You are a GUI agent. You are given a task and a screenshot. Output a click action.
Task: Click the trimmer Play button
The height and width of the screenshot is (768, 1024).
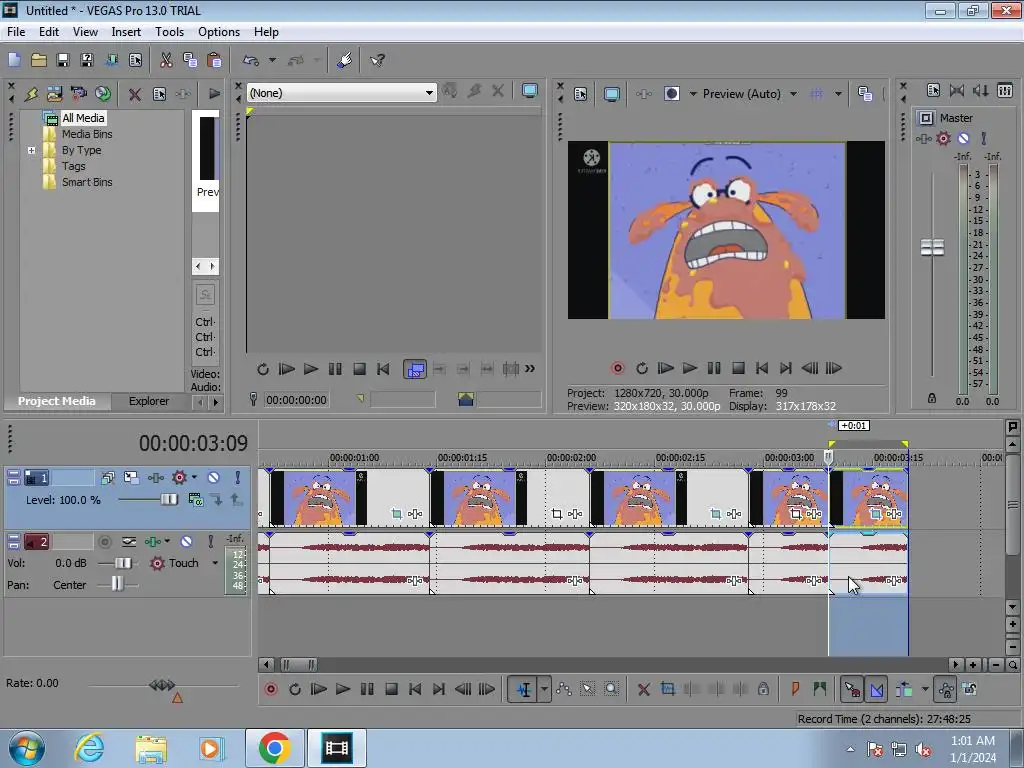pos(311,369)
